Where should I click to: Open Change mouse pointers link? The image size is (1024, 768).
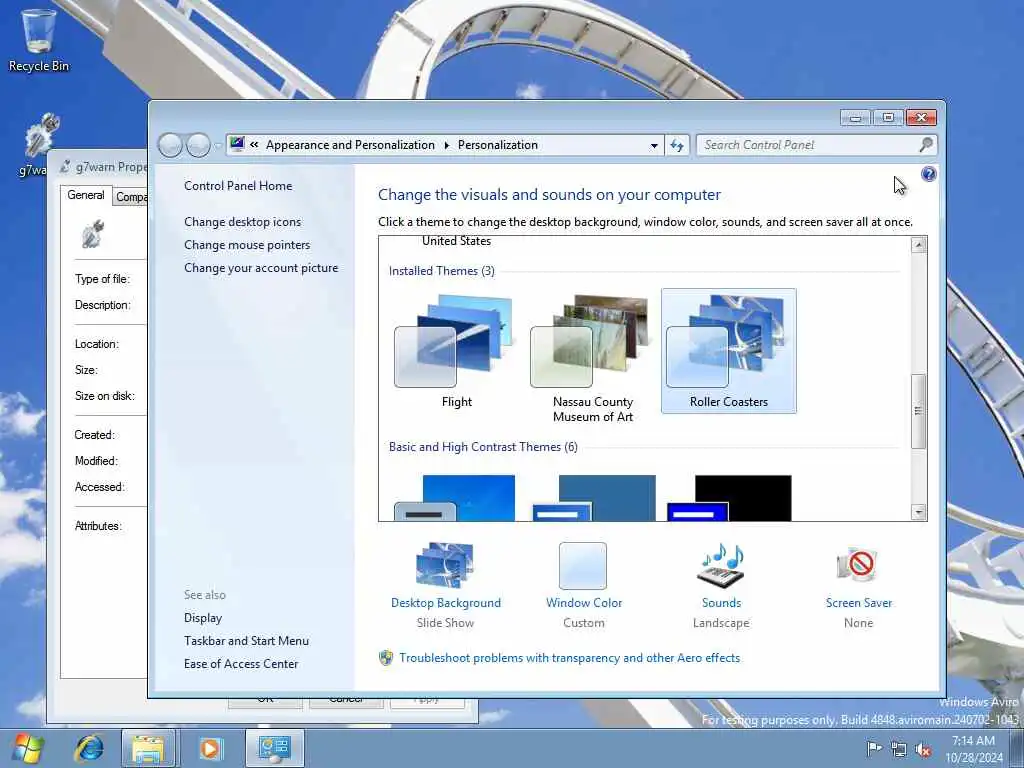point(247,245)
